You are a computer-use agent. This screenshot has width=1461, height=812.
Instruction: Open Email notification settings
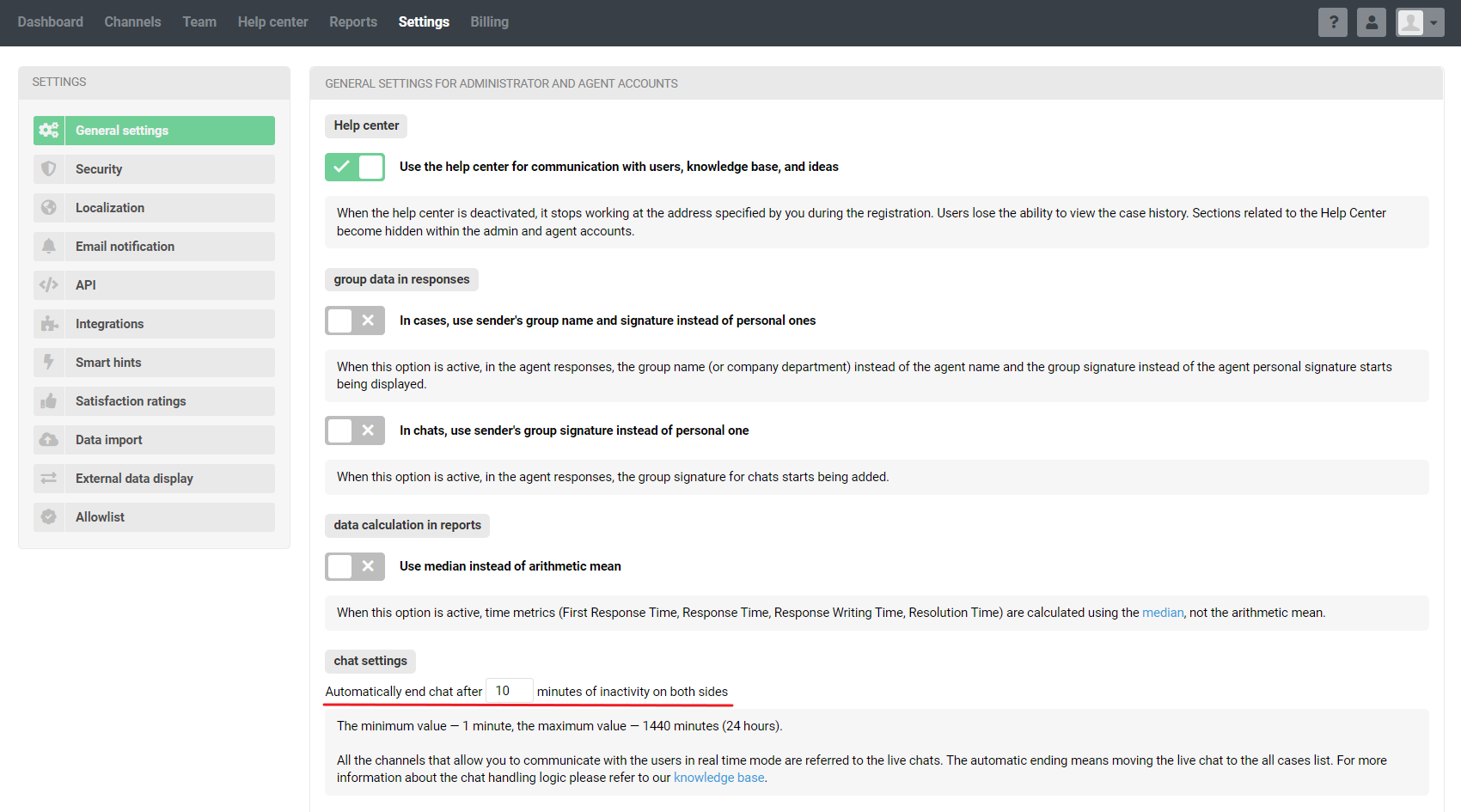154,247
